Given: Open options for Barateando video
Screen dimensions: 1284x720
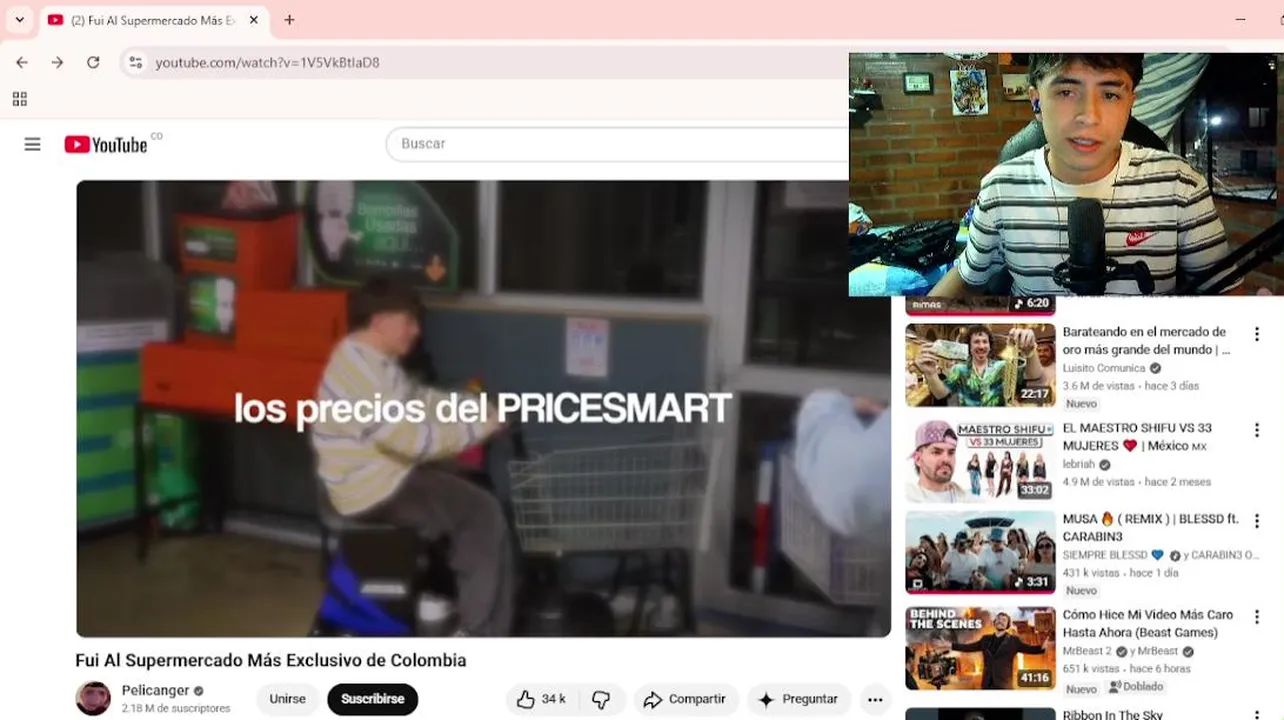Looking at the screenshot, I should click(1257, 334).
